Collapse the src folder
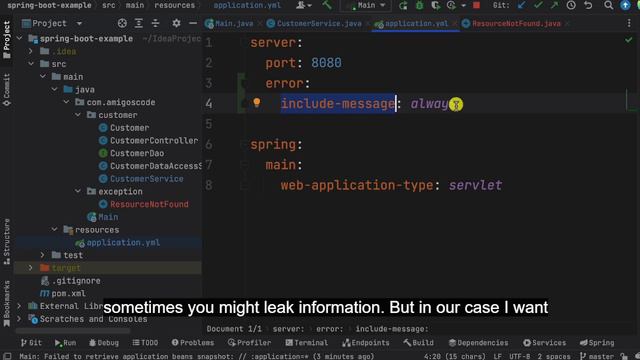The width and height of the screenshot is (640, 360). tap(31, 64)
